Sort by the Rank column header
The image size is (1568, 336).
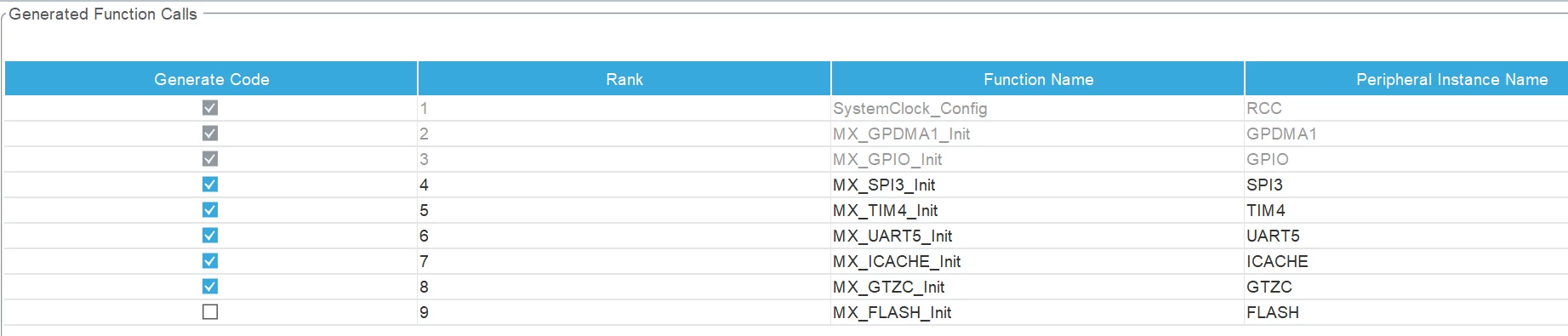624,79
